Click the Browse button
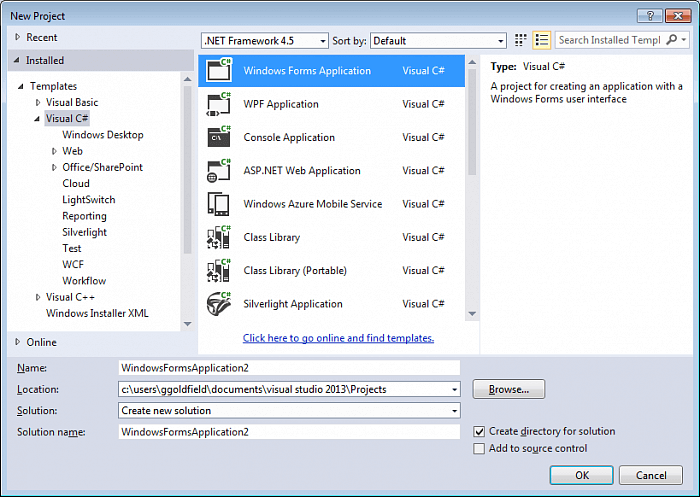This screenshot has height=497, width=700. 508,389
